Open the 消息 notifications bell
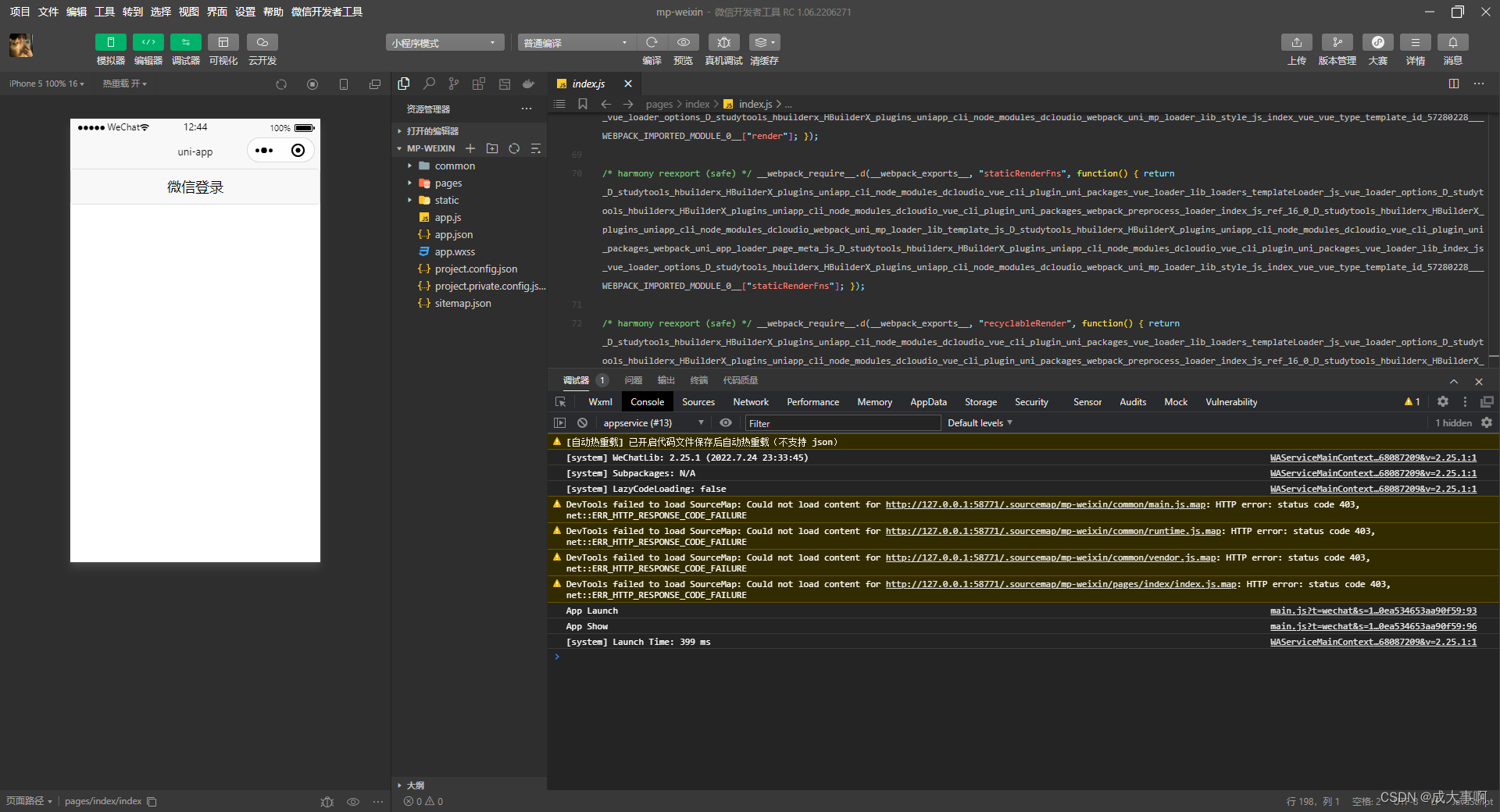The width and height of the screenshot is (1500, 812). (x=1452, y=42)
